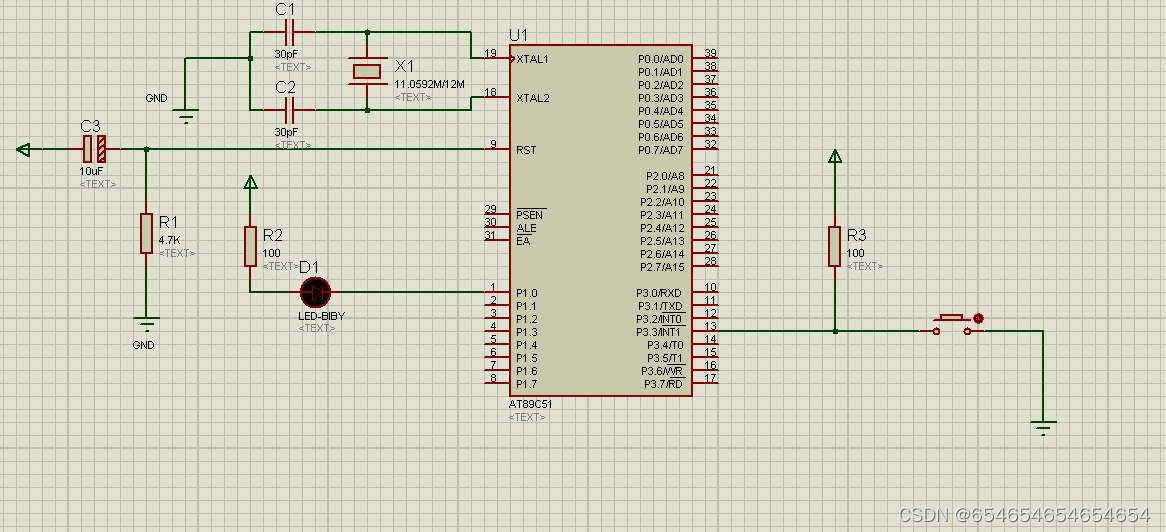Click the 100 value beside R2

(271, 253)
